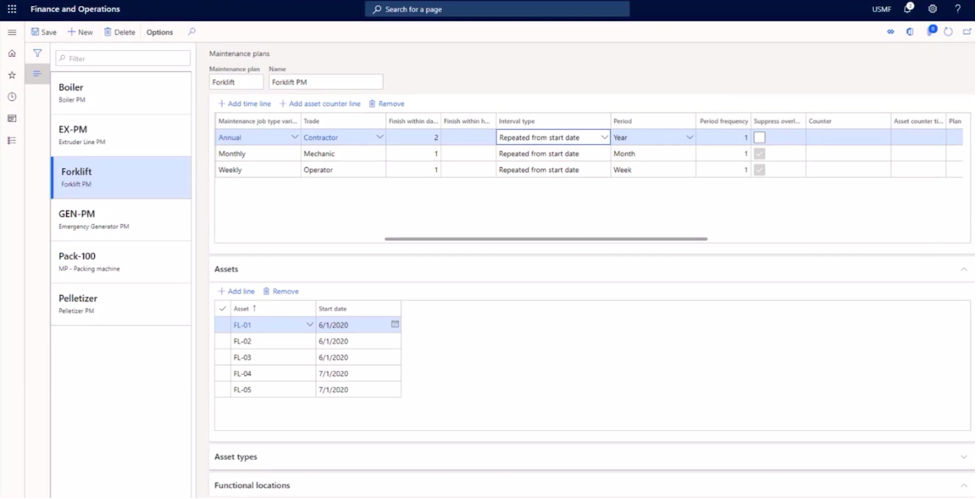Toggle Suppress overlap checkbox on Monthly row
This screenshot has height=499, width=977.
tap(760, 154)
